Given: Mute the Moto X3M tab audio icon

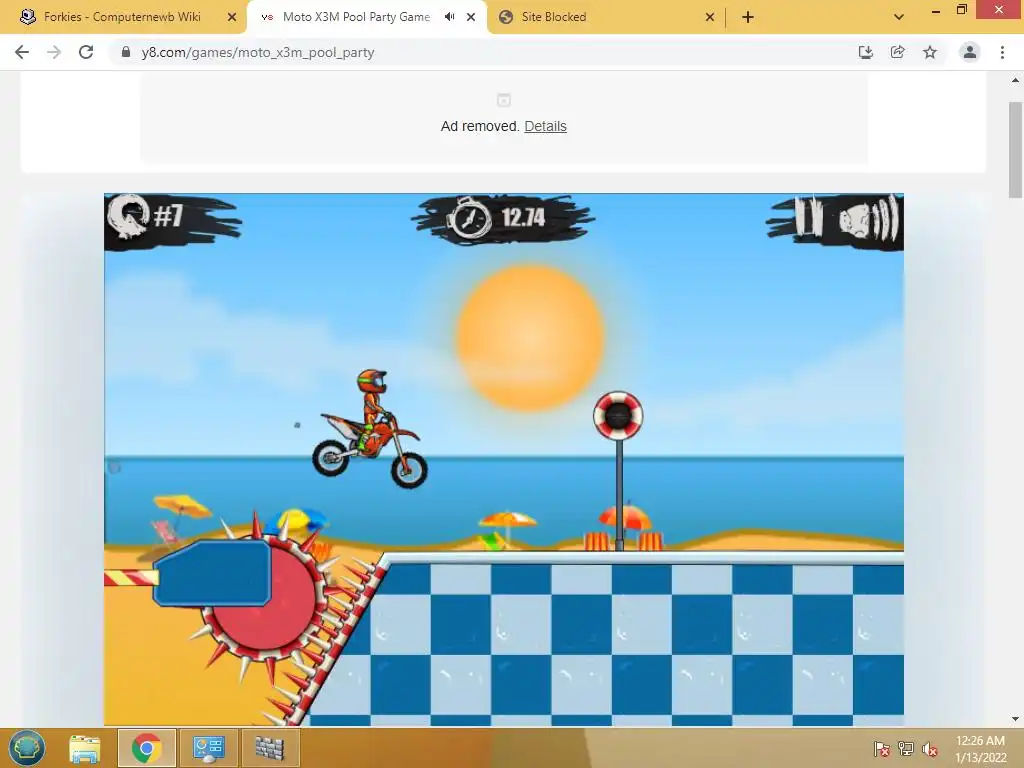Looking at the screenshot, I should (x=449, y=17).
